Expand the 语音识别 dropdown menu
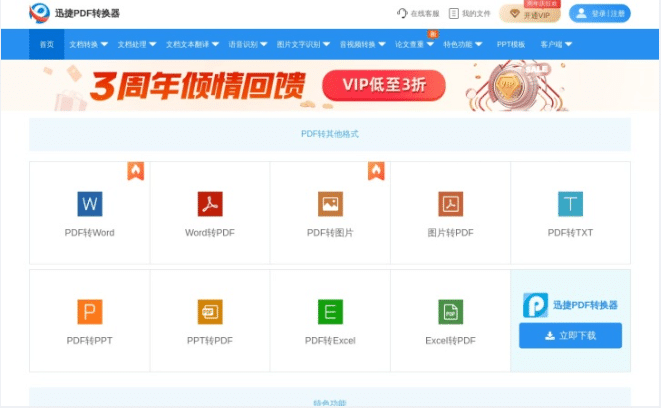The height and width of the screenshot is (408, 661). pyautogui.click(x=248, y=44)
